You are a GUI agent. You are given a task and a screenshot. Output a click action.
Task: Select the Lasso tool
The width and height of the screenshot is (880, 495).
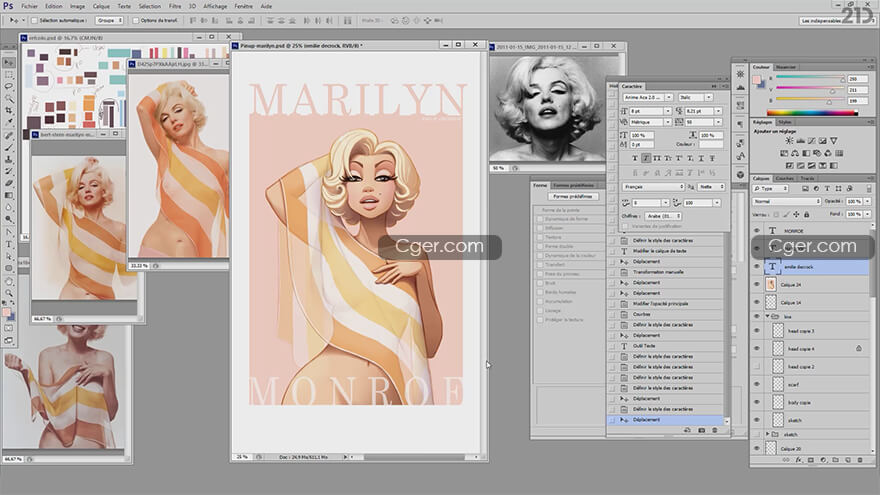(8, 86)
